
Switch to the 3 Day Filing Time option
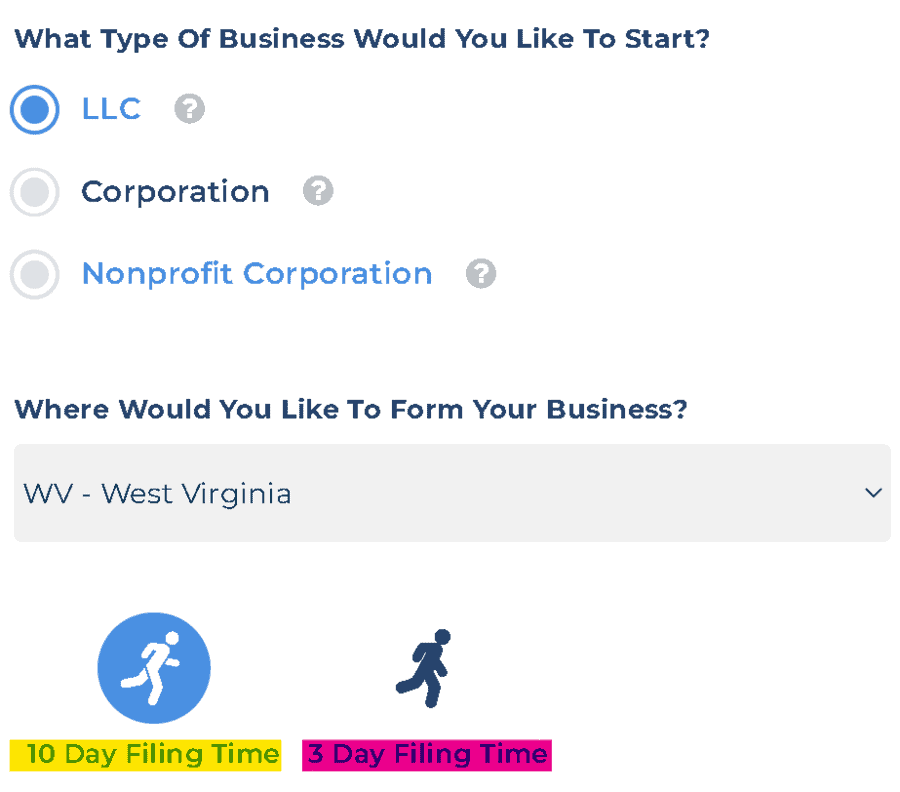pyautogui.click(x=427, y=755)
